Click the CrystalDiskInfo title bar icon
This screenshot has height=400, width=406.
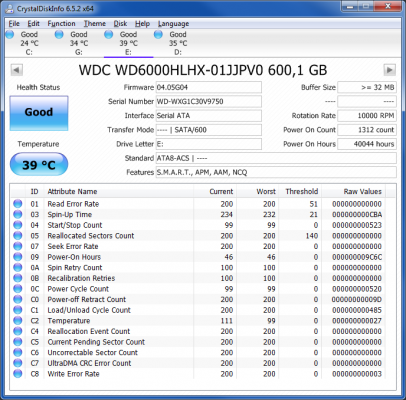(x=10, y=9)
